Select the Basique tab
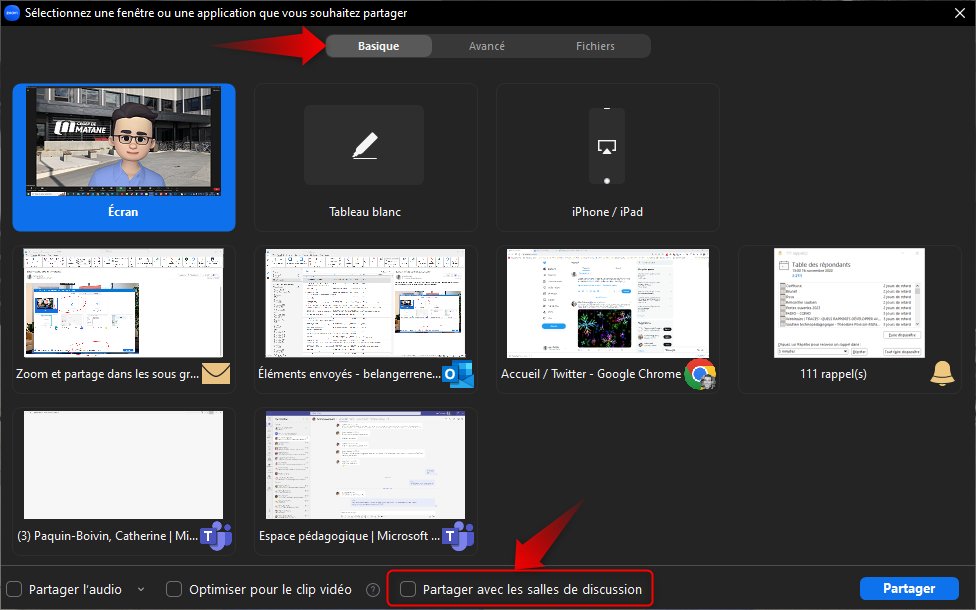 click(x=378, y=46)
